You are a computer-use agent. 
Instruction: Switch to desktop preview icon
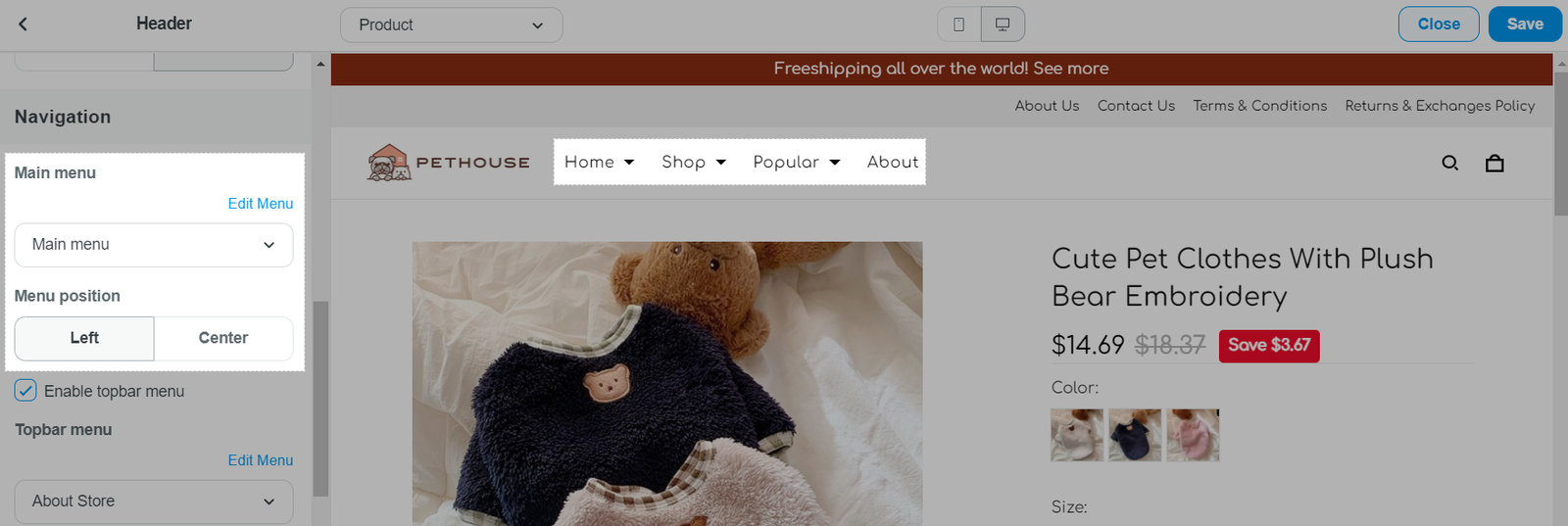pos(1003,24)
